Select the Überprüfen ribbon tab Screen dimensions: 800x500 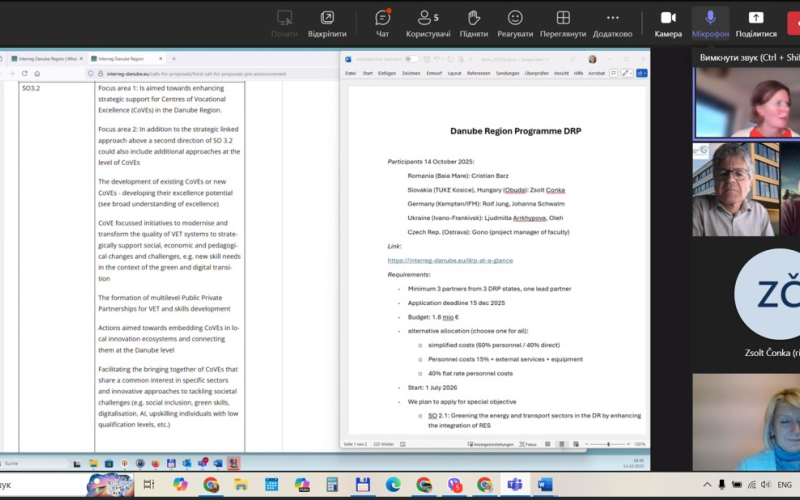536,73
